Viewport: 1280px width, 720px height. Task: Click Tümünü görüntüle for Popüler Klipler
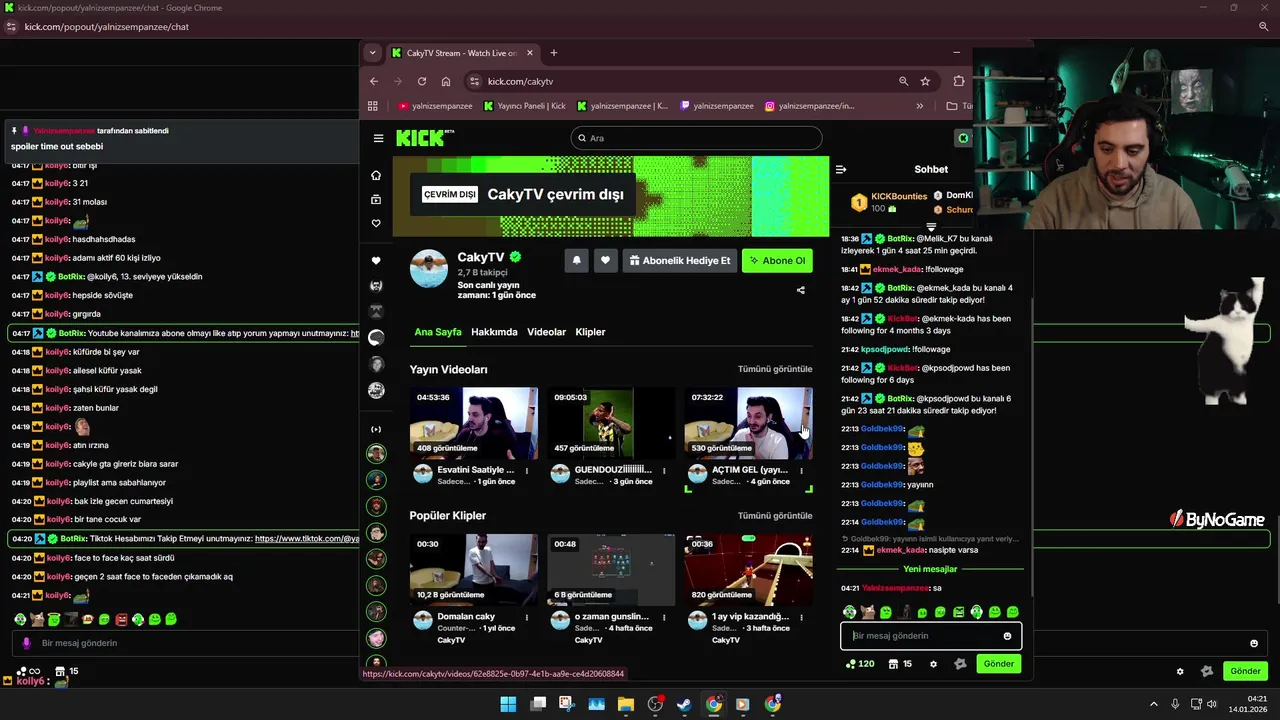[x=775, y=515]
